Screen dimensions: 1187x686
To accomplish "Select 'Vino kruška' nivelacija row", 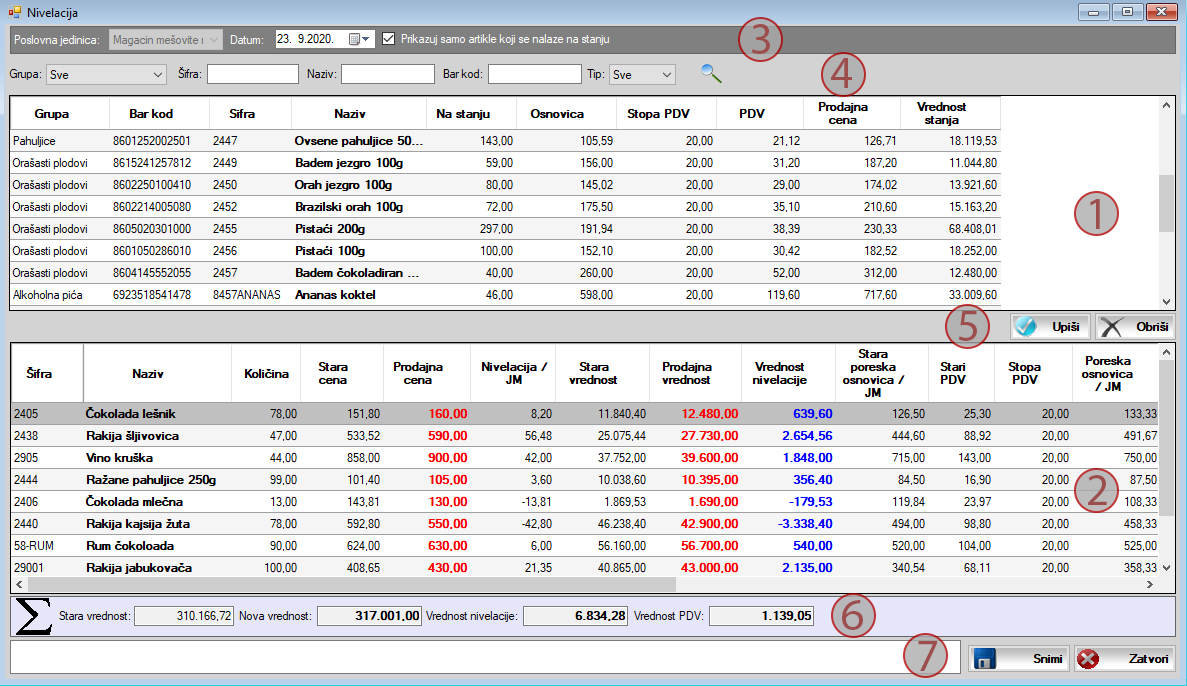I will click(x=585, y=457).
